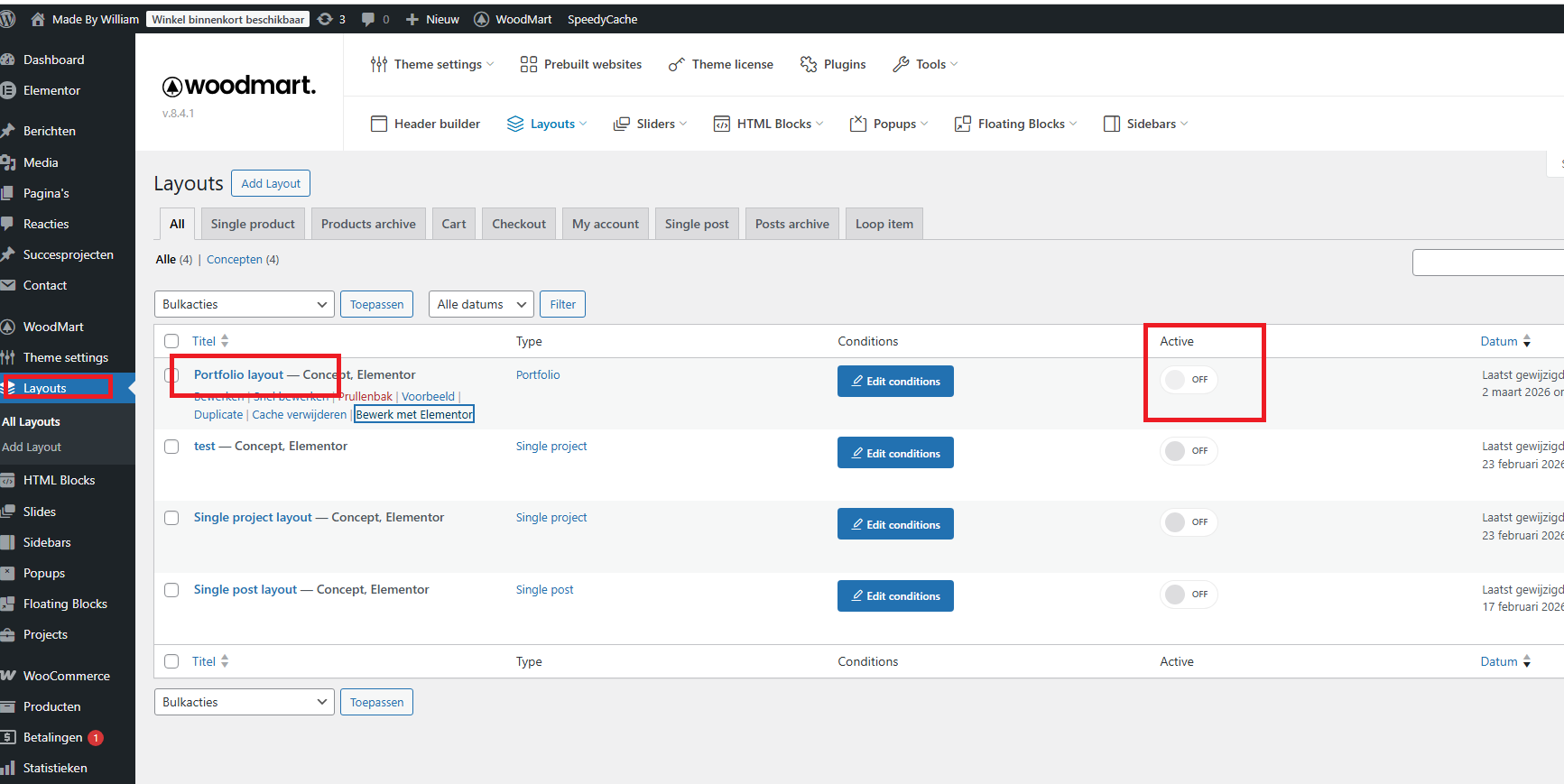This screenshot has height=784, width=1564.
Task: Open the Alle datums dropdown
Action: 481,304
